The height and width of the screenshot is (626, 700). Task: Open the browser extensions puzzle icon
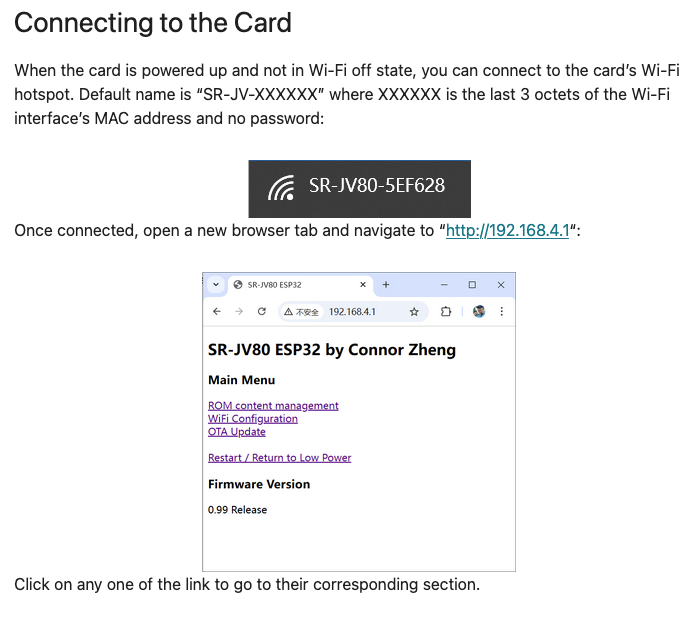(x=446, y=312)
